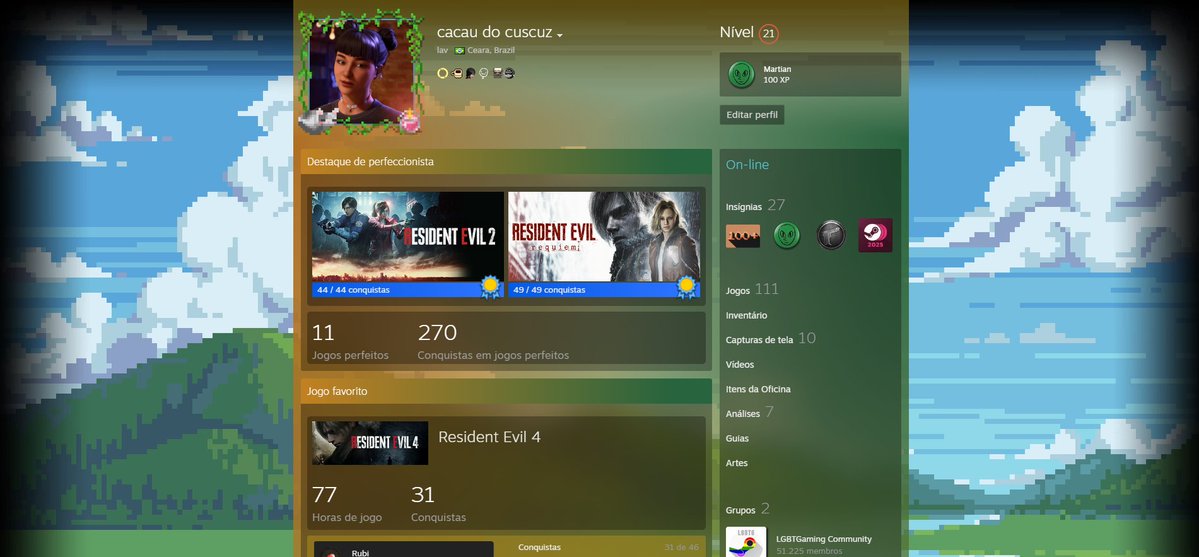This screenshot has width=1199, height=557.
Task: Open the Análises 7 link
Action: click(749, 412)
